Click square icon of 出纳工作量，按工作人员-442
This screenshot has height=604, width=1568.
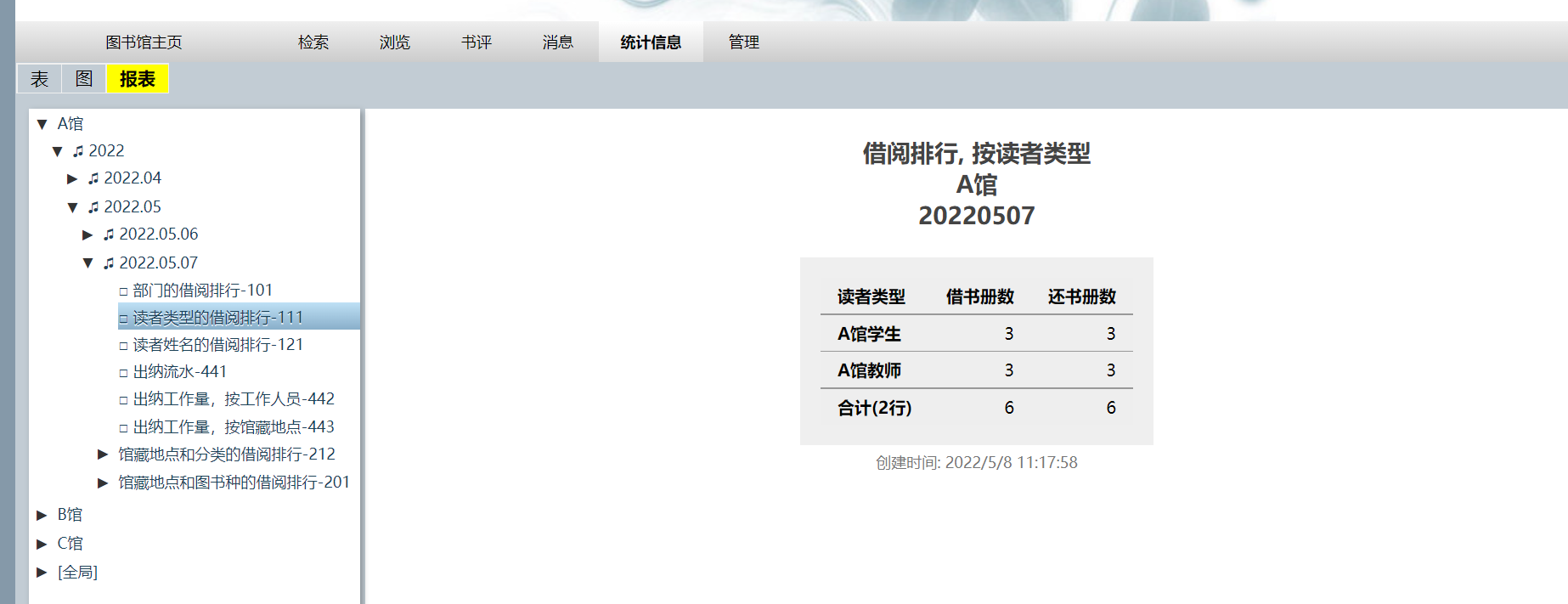click(123, 400)
